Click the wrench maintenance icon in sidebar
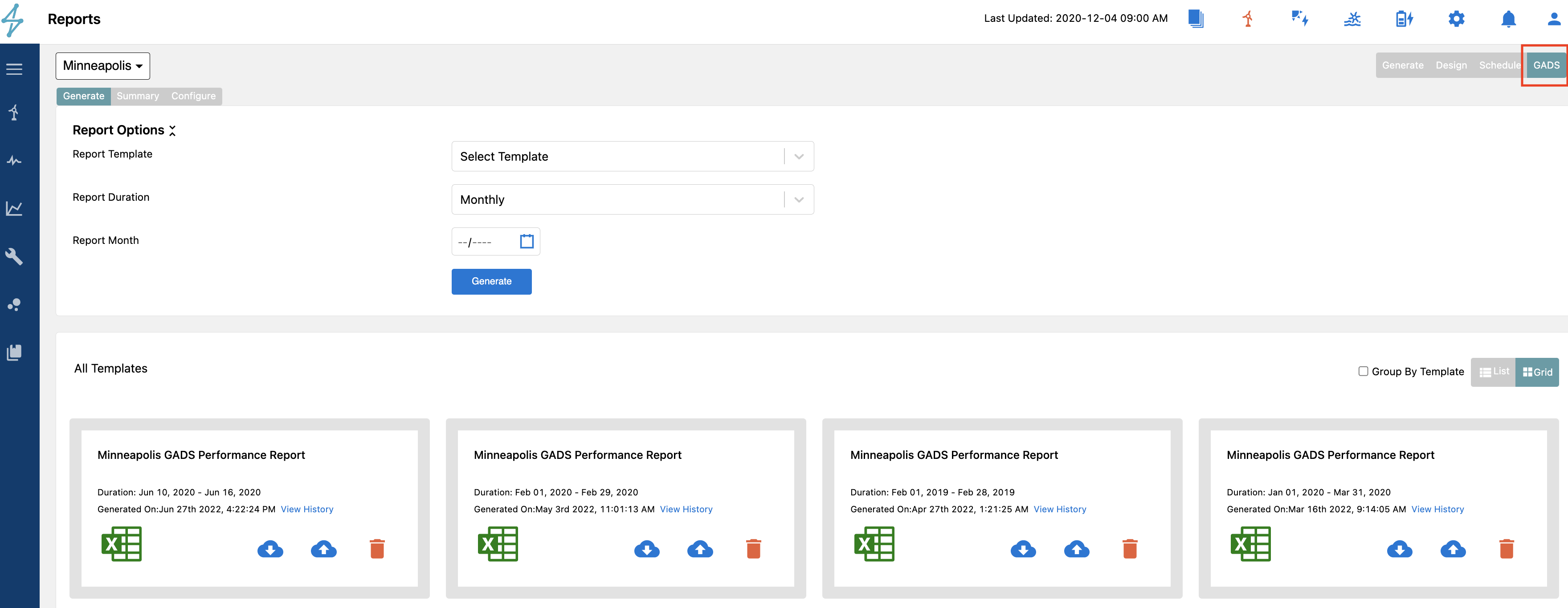 (x=15, y=256)
